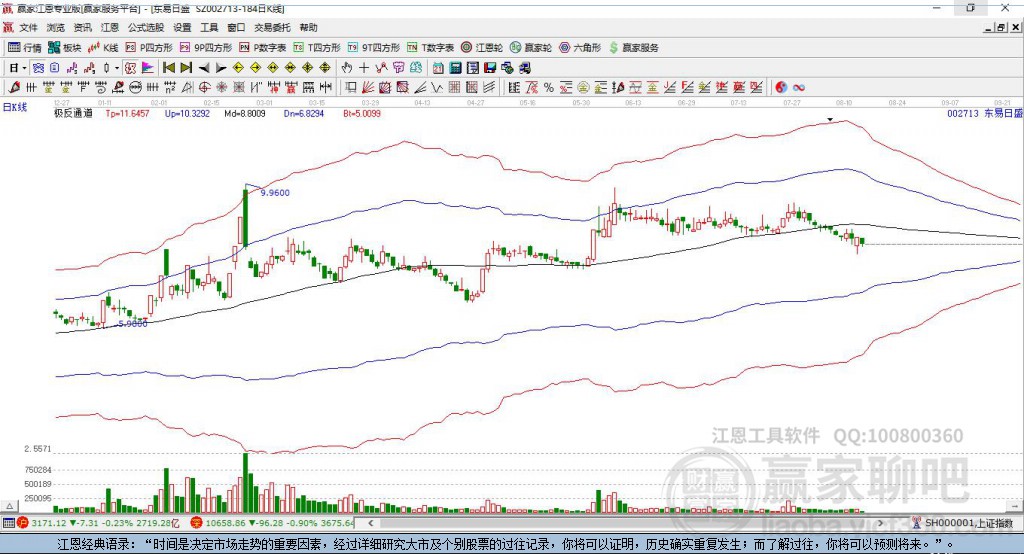
Task: Click the calendar 21 icon
Action: 438,68
